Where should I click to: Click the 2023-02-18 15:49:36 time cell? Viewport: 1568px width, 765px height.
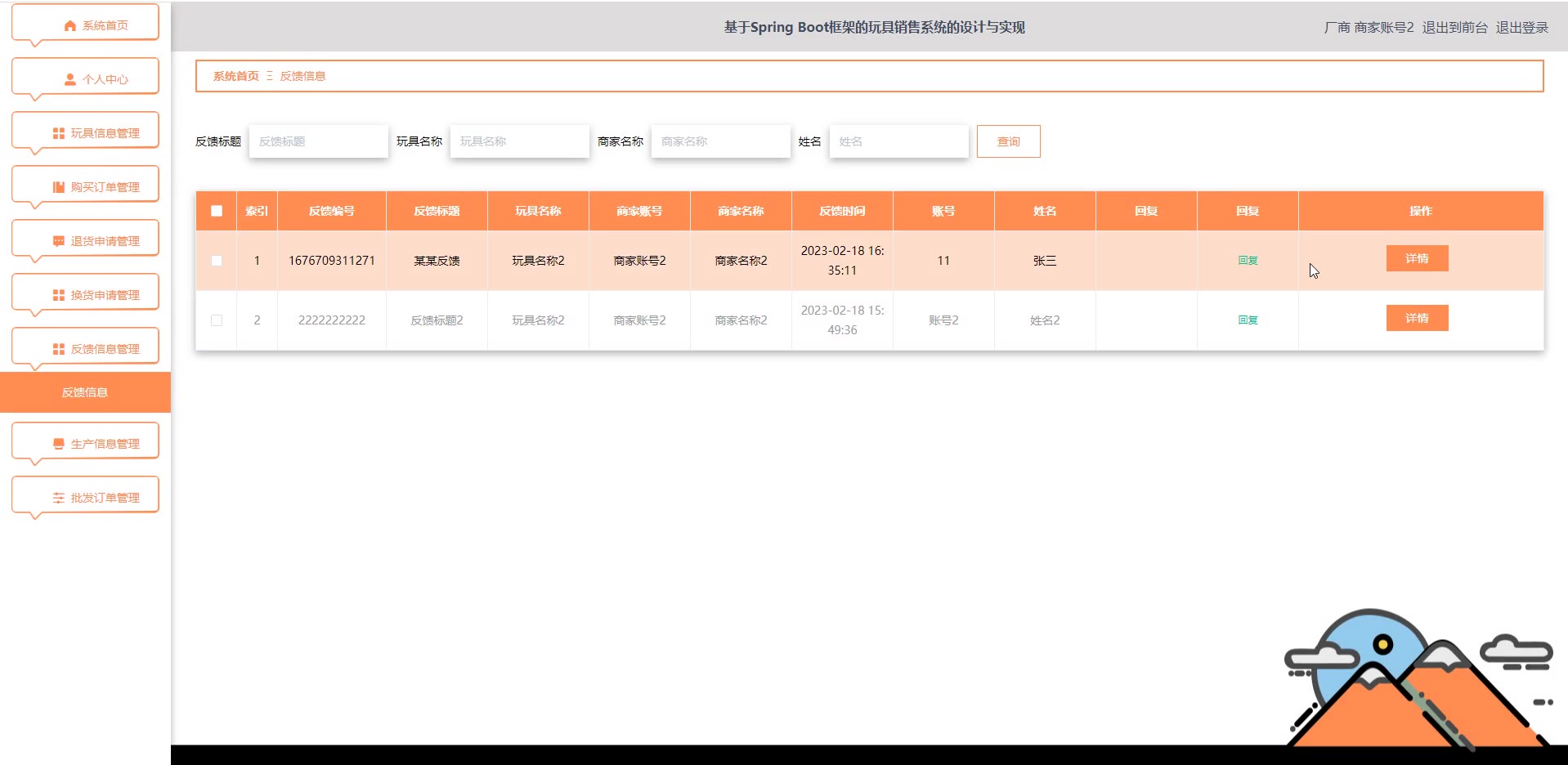842,320
